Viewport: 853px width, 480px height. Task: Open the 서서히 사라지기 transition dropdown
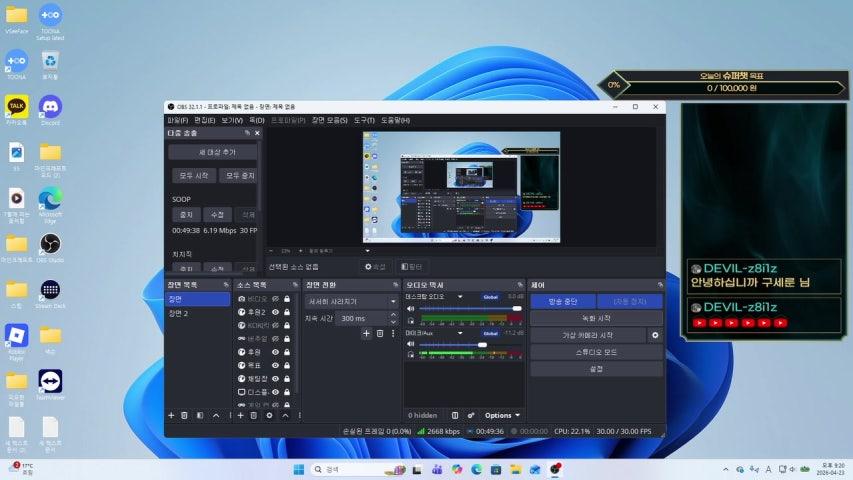[350, 301]
